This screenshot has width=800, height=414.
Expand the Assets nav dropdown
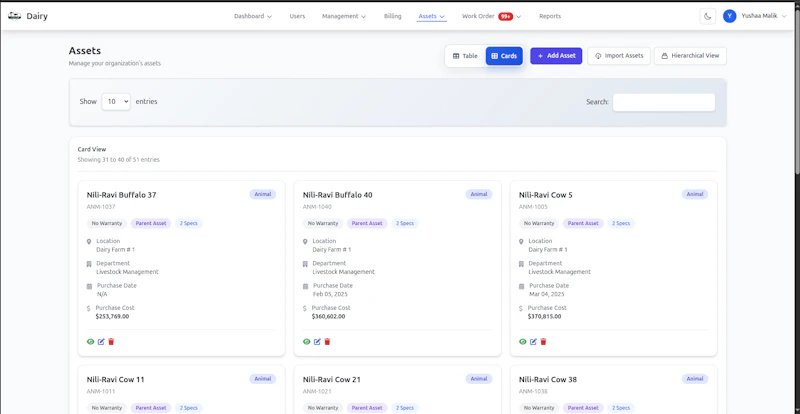(x=432, y=16)
